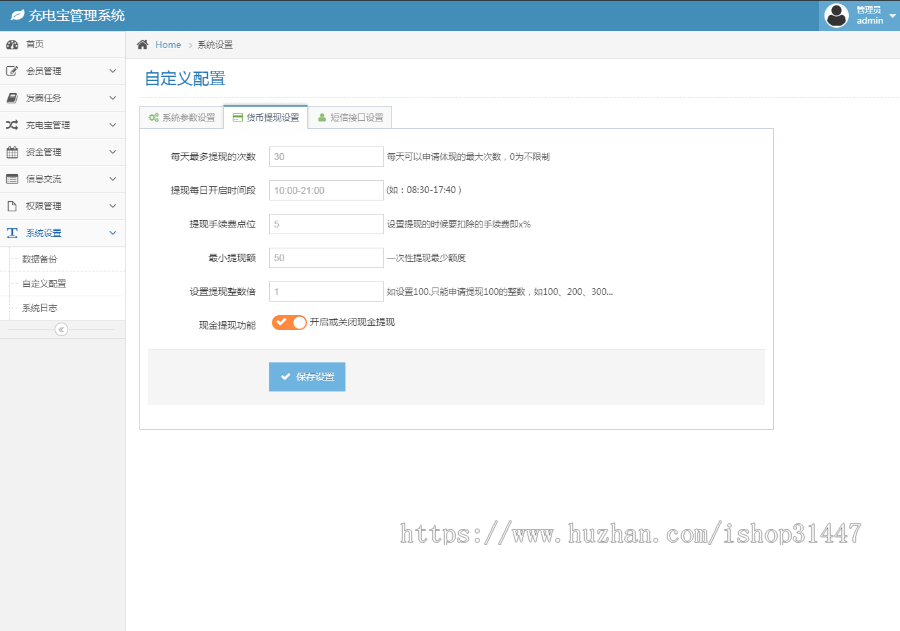Expand the 会员管理 menu chevron
The height and width of the screenshot is (631, 900).
point(112,71)
